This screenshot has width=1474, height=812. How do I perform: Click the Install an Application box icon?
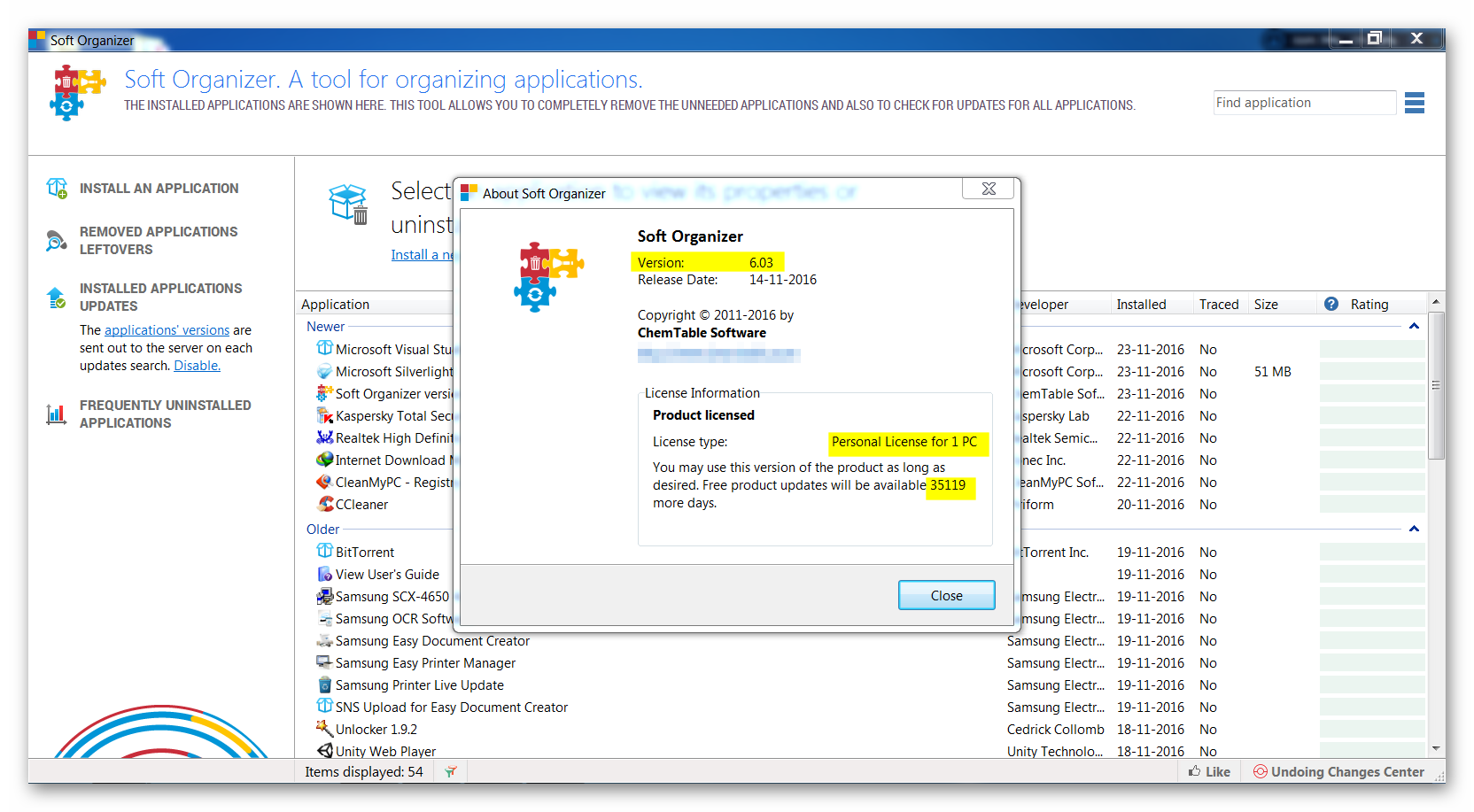pyautogui.click(x=57, y=188)
